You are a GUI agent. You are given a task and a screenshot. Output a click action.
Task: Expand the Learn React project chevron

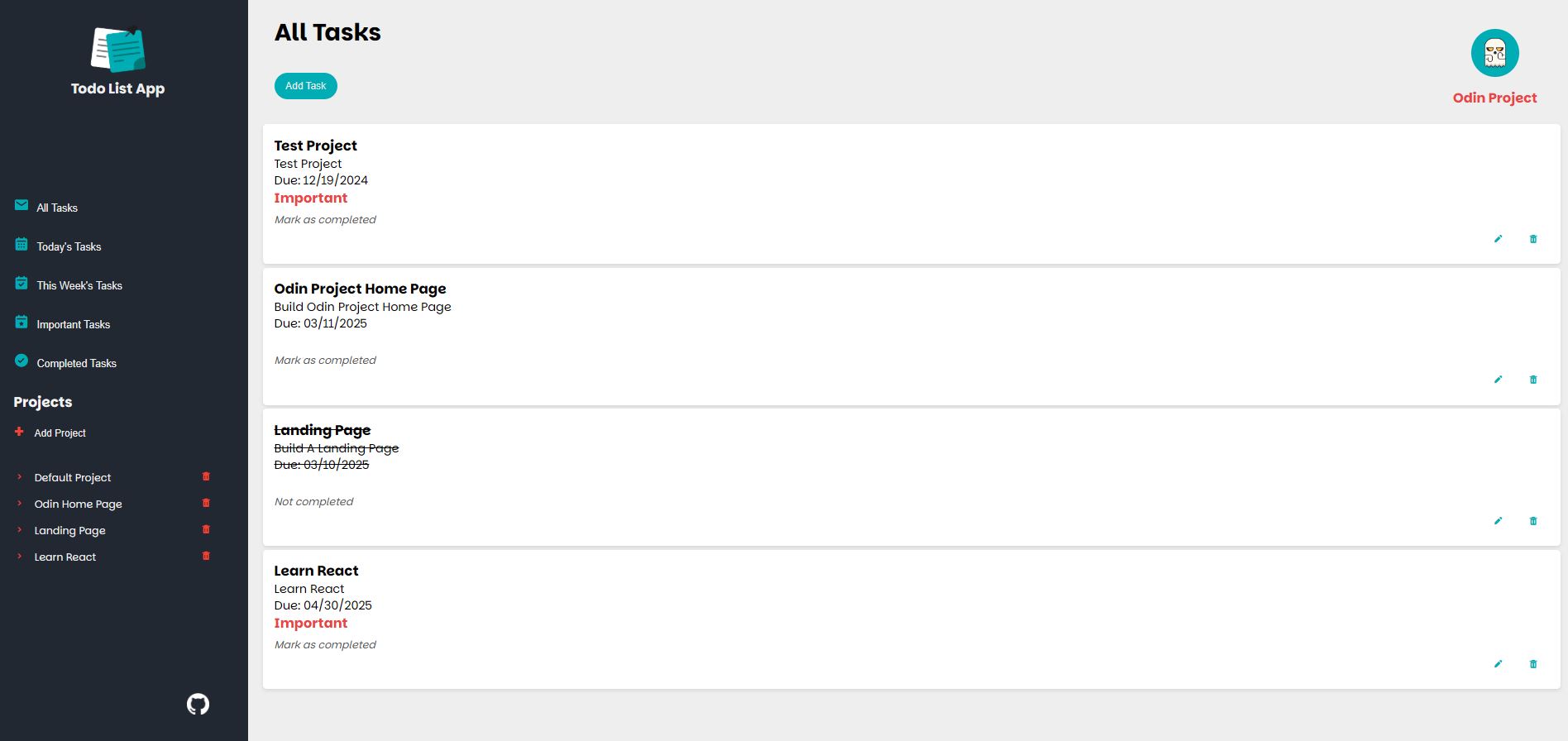(x=20, y=557)
